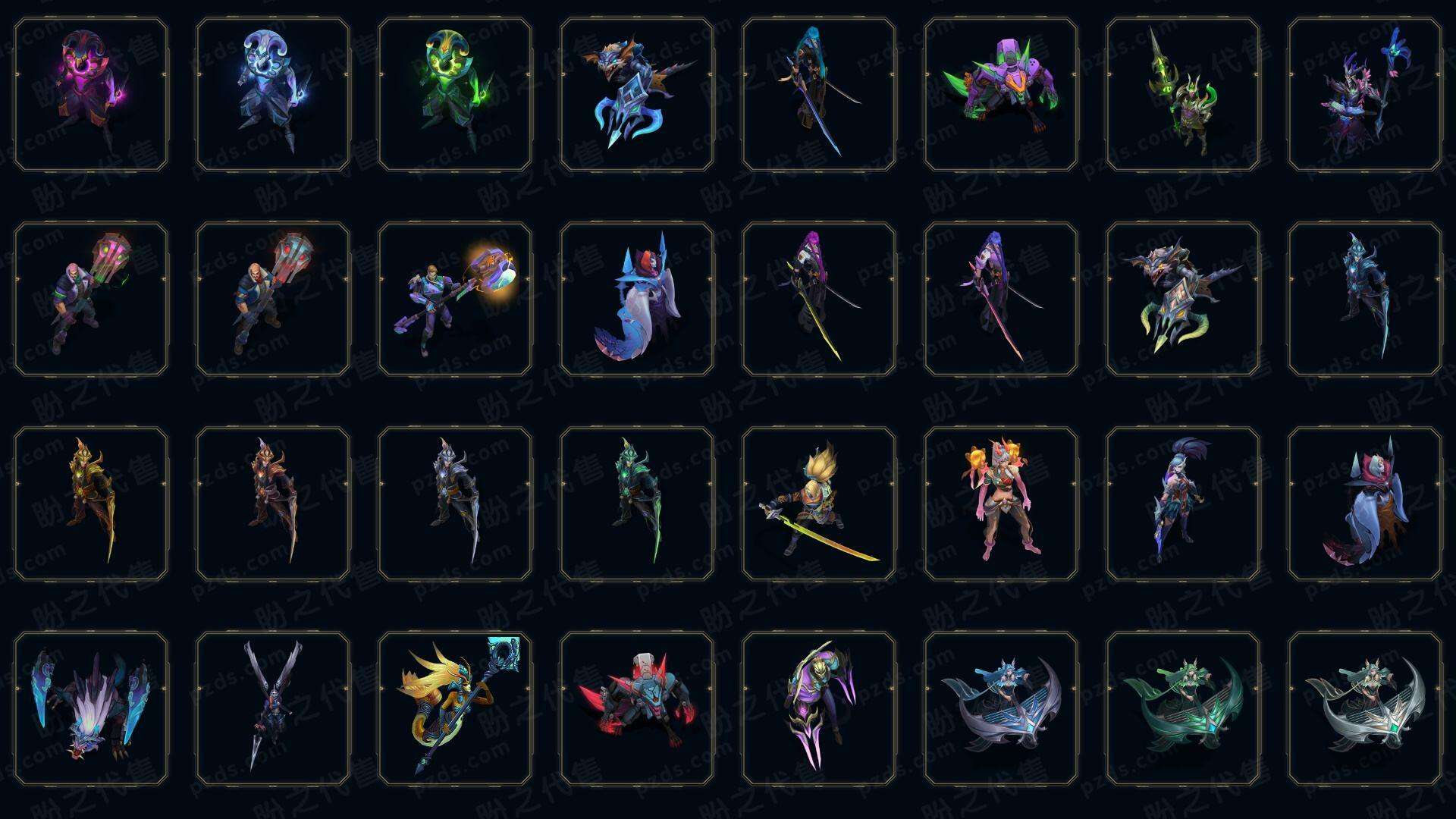This screenshot has width=1456, height=819.
Task: Open the green glowing mage skin thumbnail
Action: point(455,95)
